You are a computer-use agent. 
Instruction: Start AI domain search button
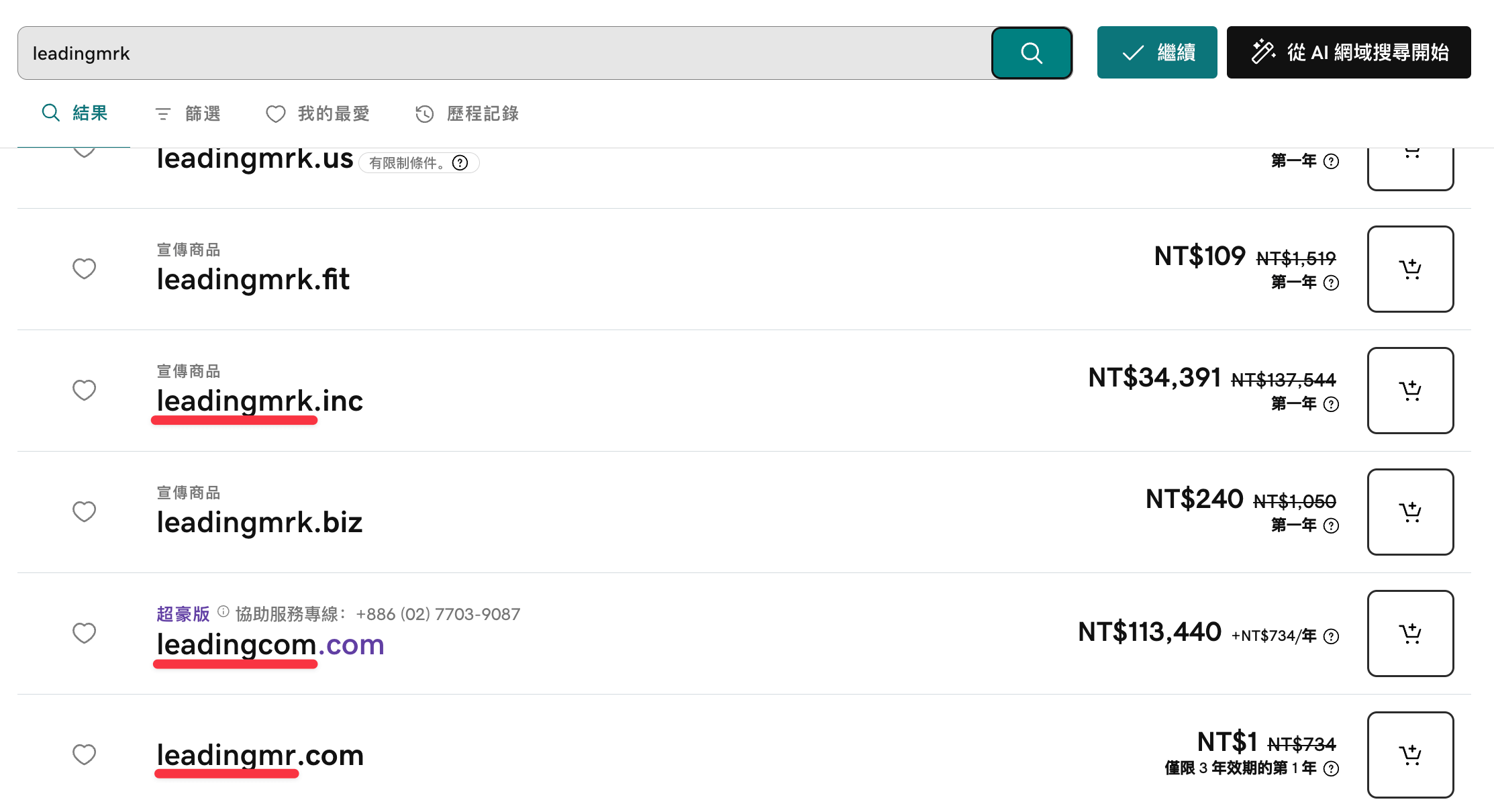(x=1349, y=52)
